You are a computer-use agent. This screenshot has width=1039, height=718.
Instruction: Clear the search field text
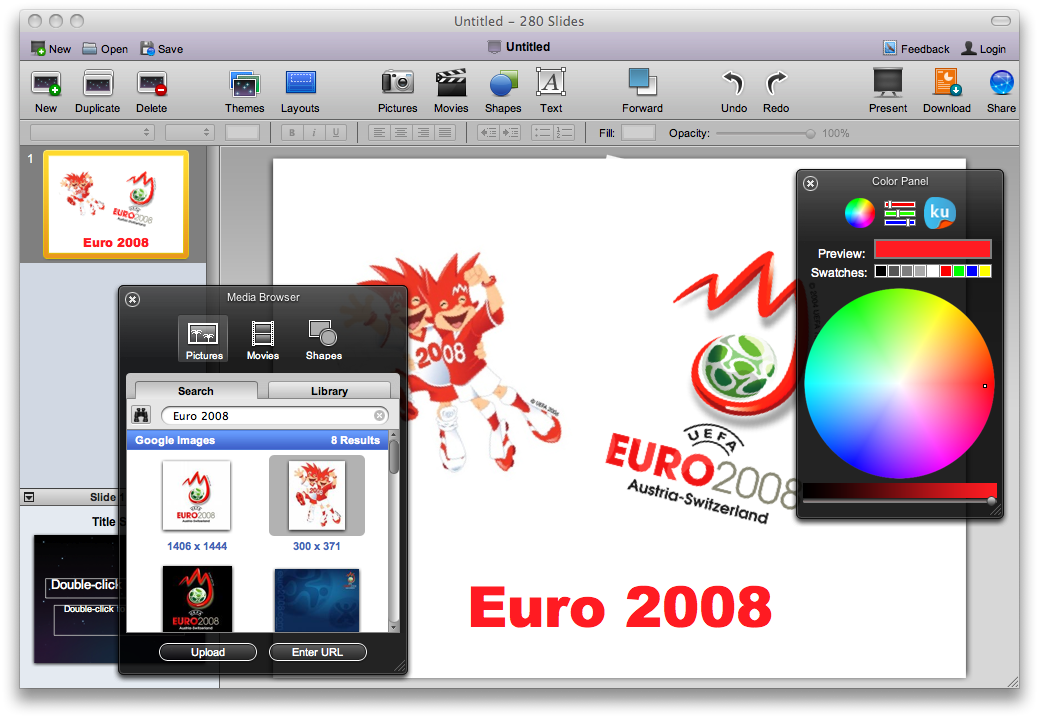pyautogui.click(x=379, y=415)
